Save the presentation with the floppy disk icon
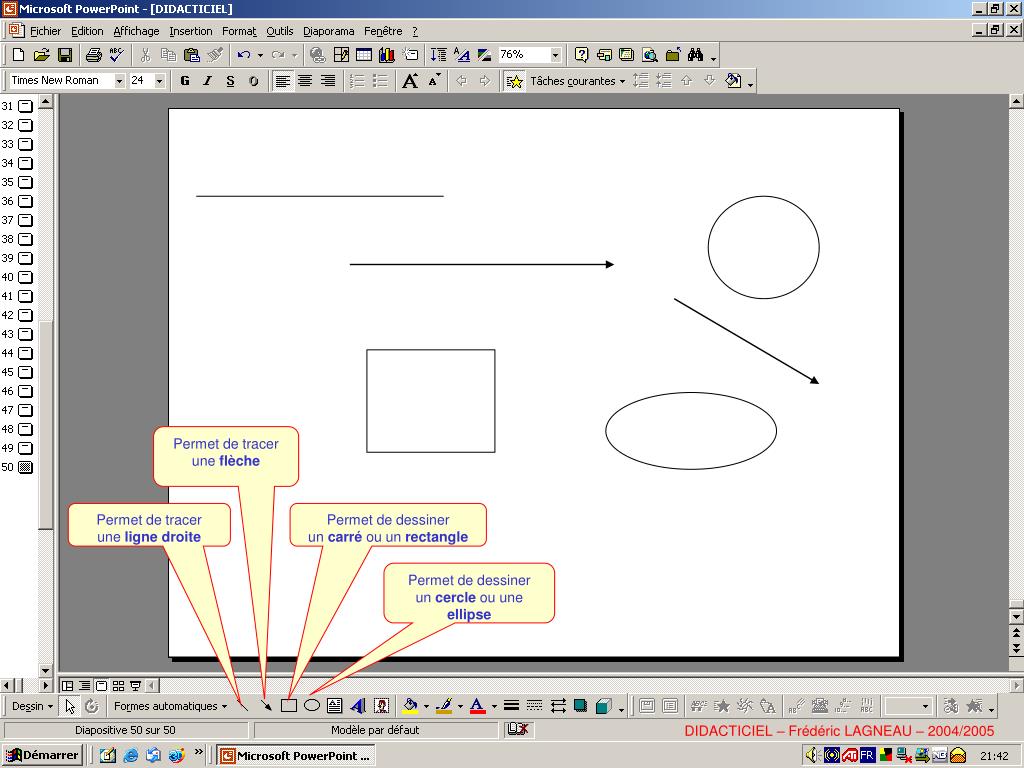This screenshot has width=1024, height=768. (65, 55)
